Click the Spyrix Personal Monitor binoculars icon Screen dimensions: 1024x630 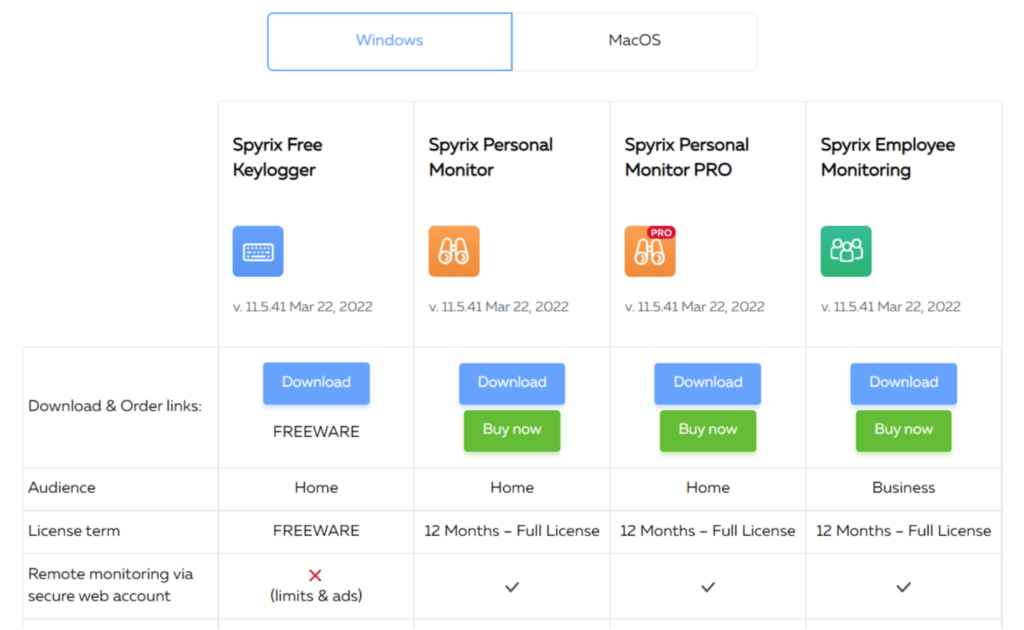pyautogui.click(x=454, y=251)
